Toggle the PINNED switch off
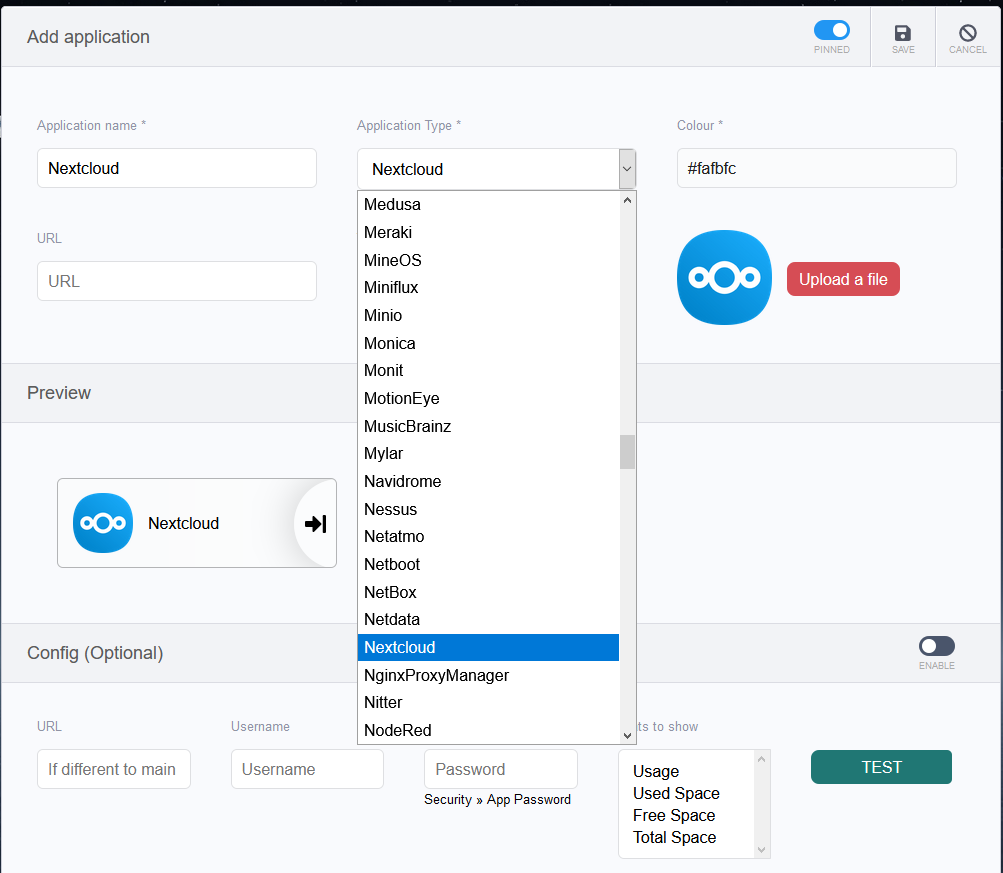 click(x=831, y=31)
